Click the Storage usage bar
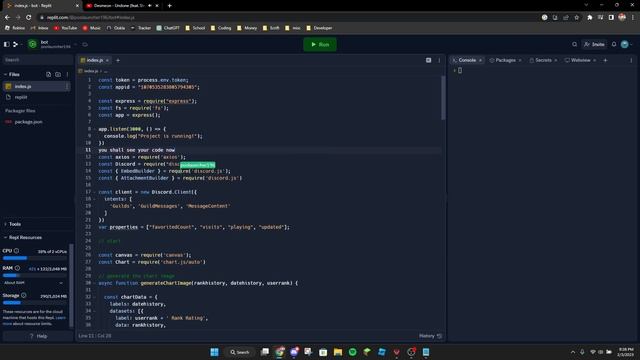Image resolution: width=640 pixels, height=360 pixels. click(35, 302)
